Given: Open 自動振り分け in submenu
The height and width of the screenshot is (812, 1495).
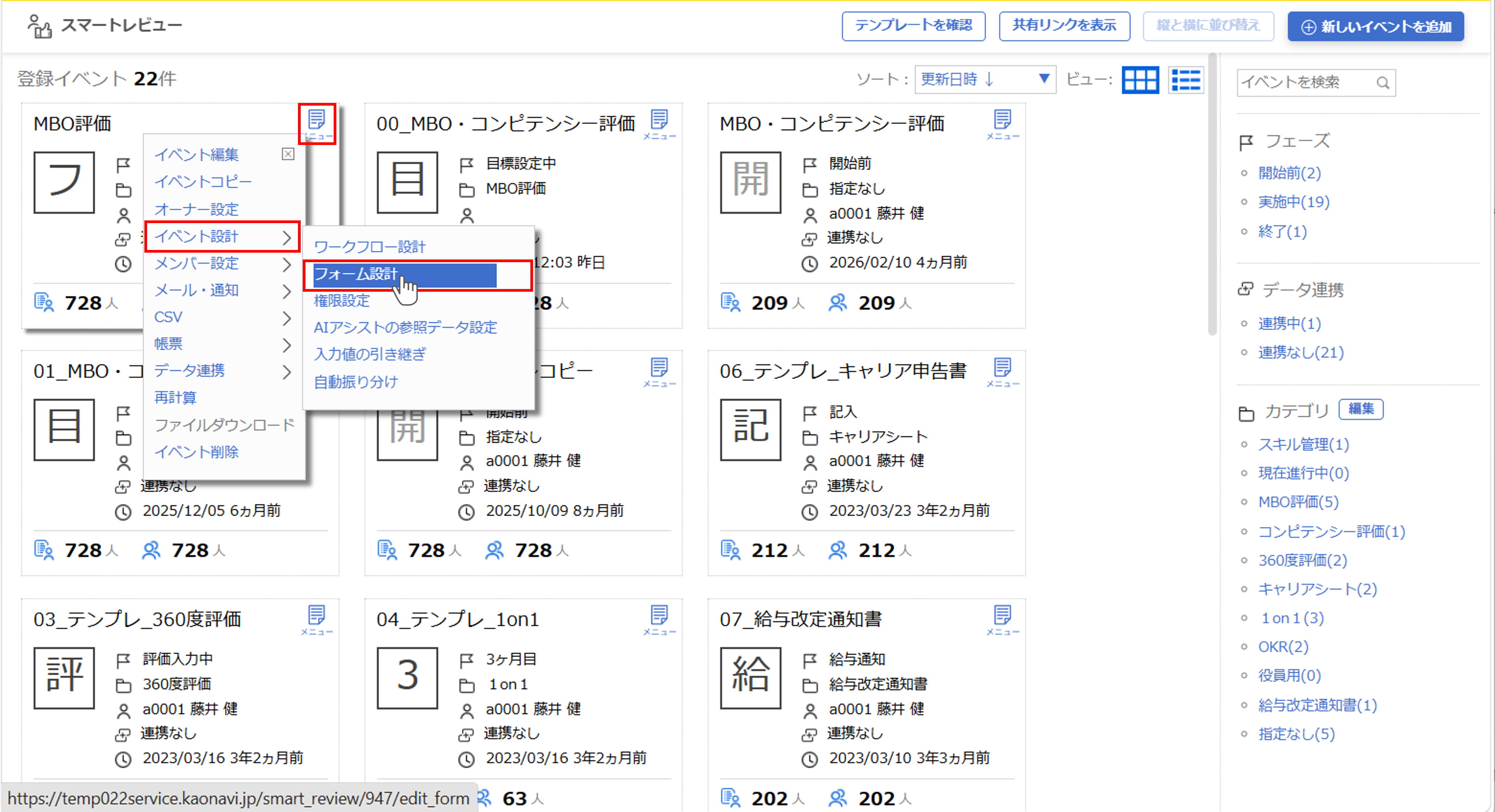Looking at the screenshot, I should [356, 382].
